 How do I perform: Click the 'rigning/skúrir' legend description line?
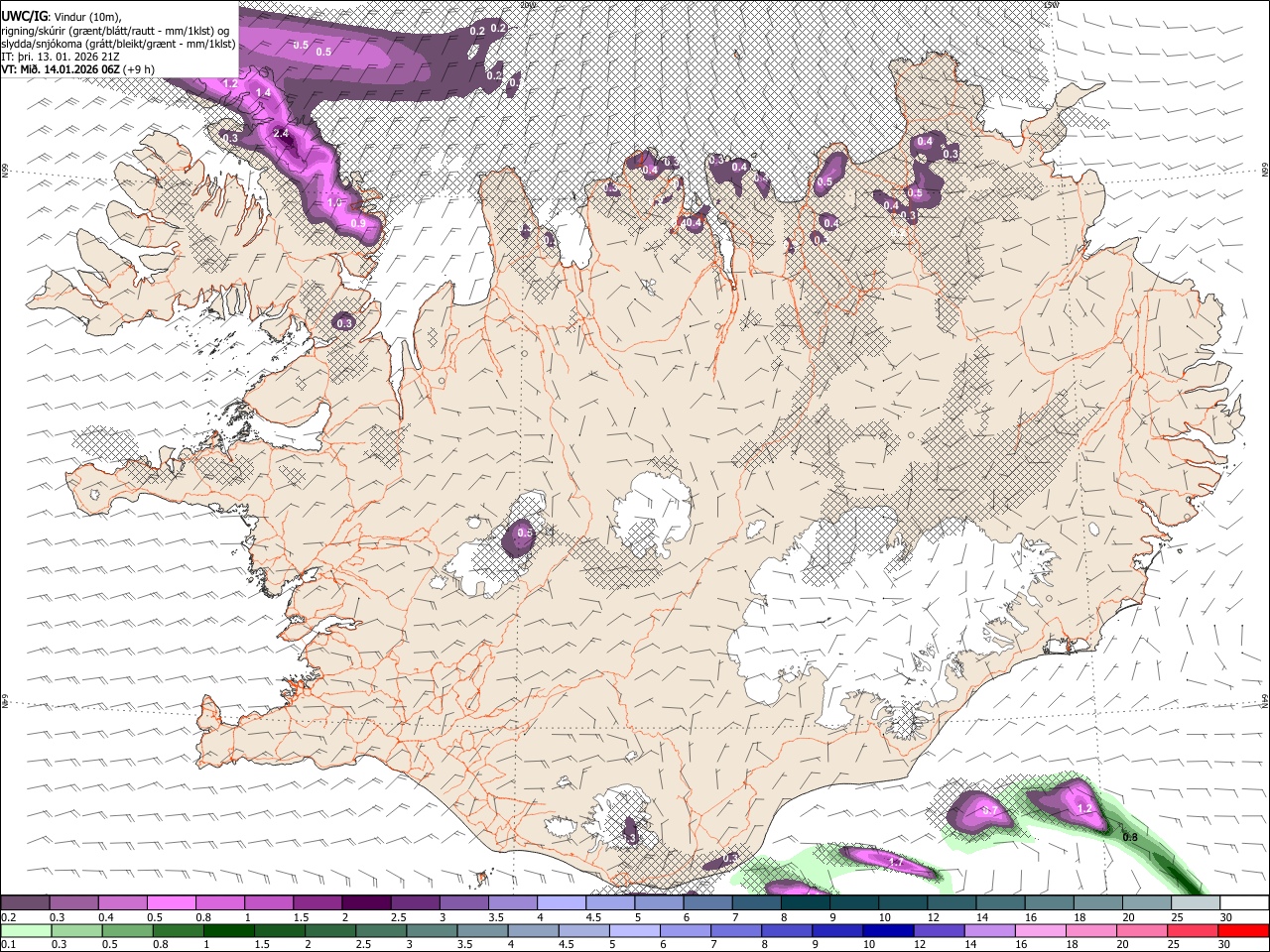tap(115, 30)
